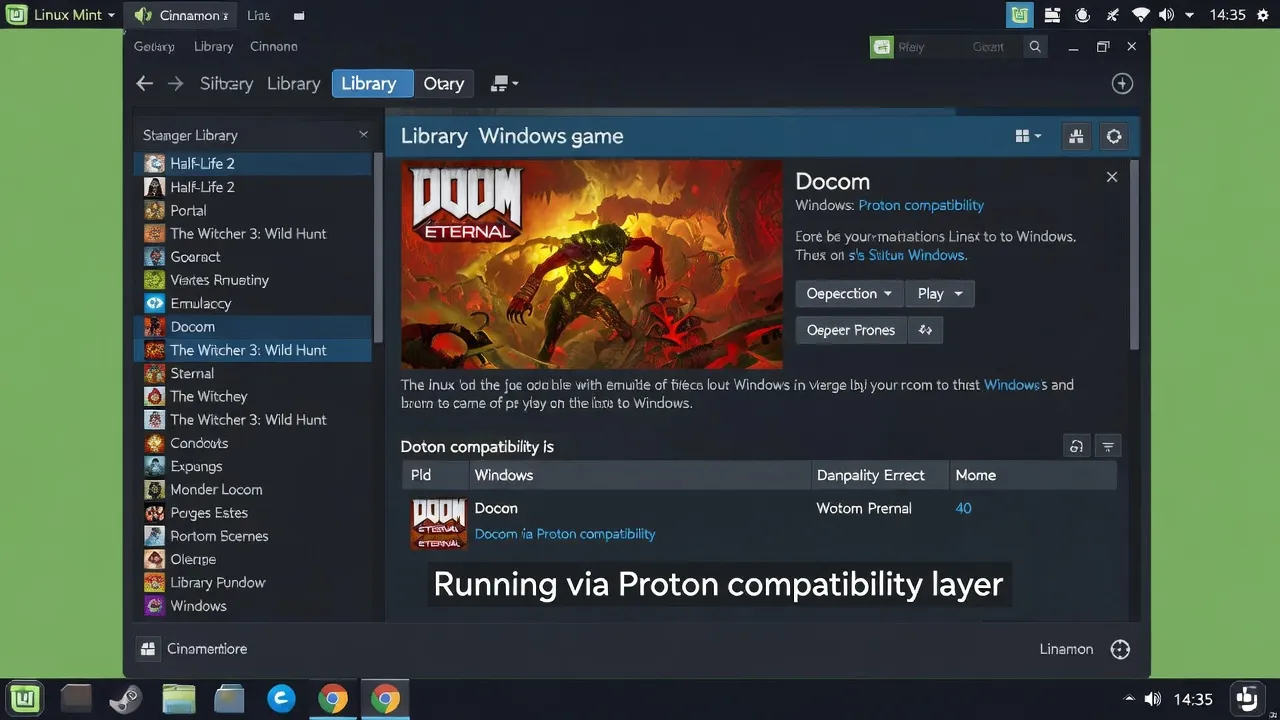Image resolution: width=1280 pixels, height=720 pixels.
Task: Click the Wi-Fi icon in top panel
Action: tap(1140, 15)
